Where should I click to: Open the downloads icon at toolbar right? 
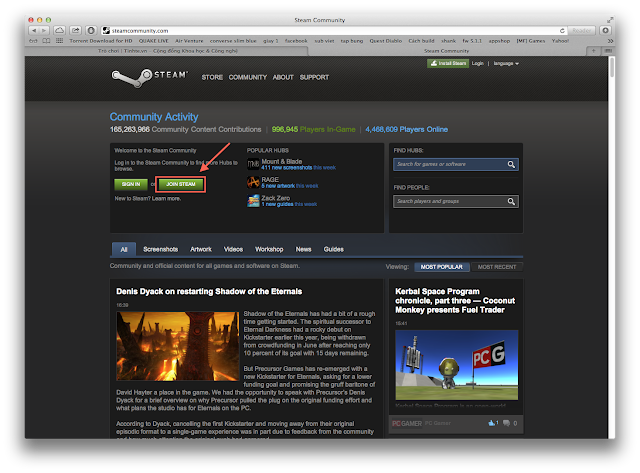click(x=605, y=31)
